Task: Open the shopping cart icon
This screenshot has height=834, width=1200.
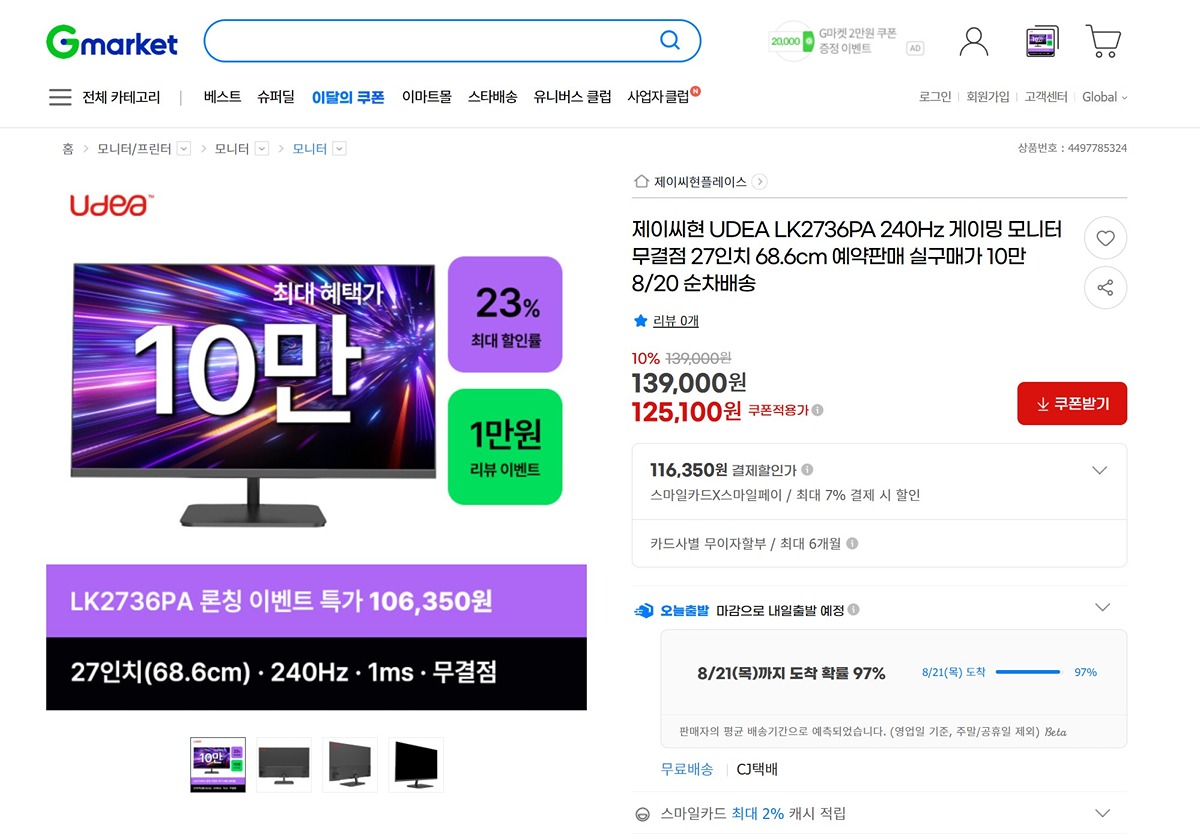Action: (x=1103, y=41)
